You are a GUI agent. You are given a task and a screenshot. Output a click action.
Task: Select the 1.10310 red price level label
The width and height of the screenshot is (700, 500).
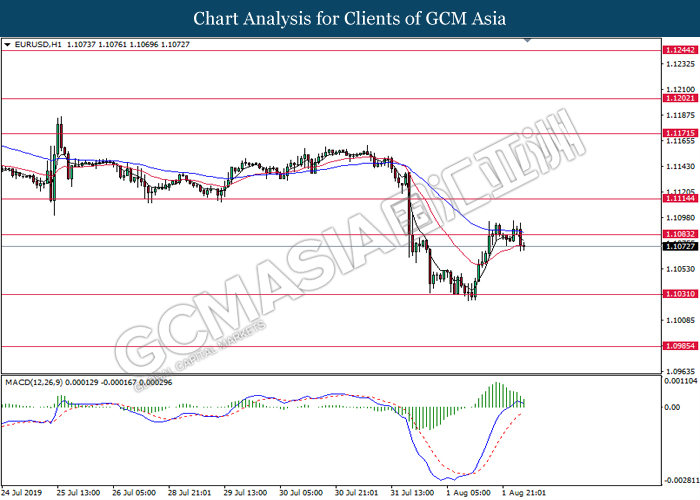(x=680, y=294)
